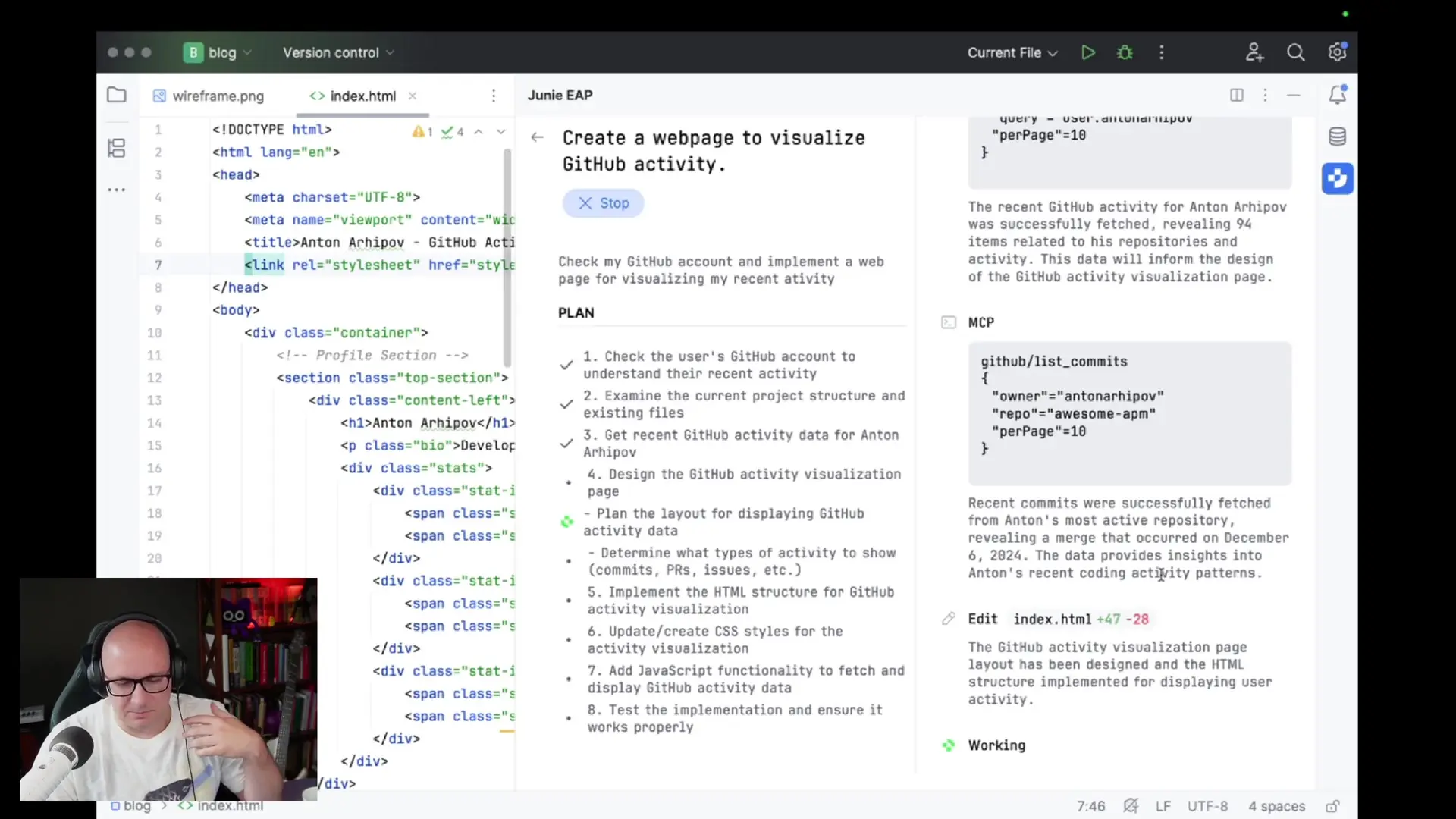Click the Working status label

996,745
